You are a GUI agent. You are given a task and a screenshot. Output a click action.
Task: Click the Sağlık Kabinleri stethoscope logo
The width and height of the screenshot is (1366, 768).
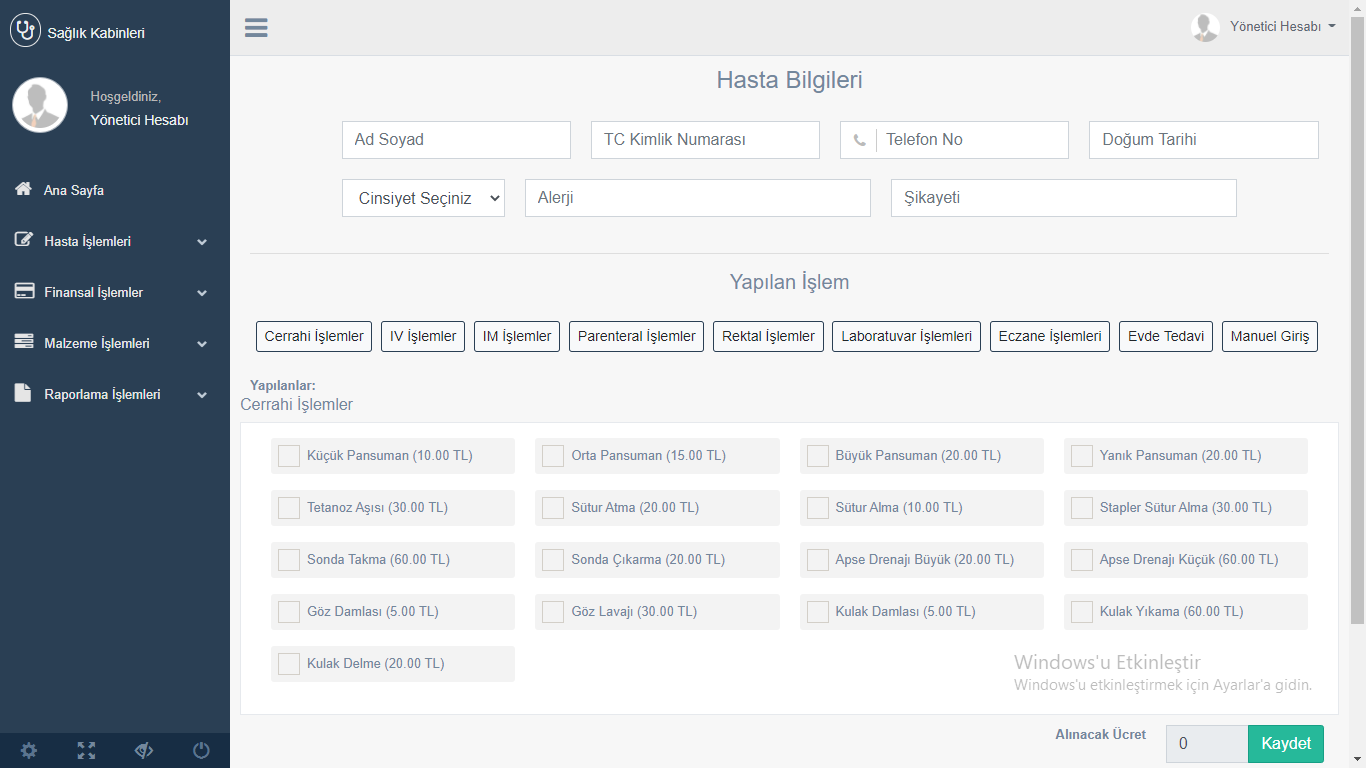(25, 31)
